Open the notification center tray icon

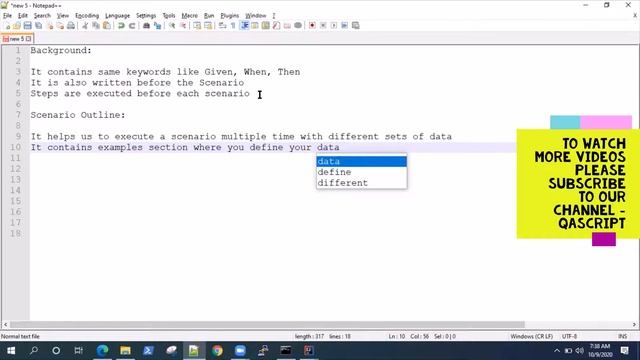[x=624, y=351]
